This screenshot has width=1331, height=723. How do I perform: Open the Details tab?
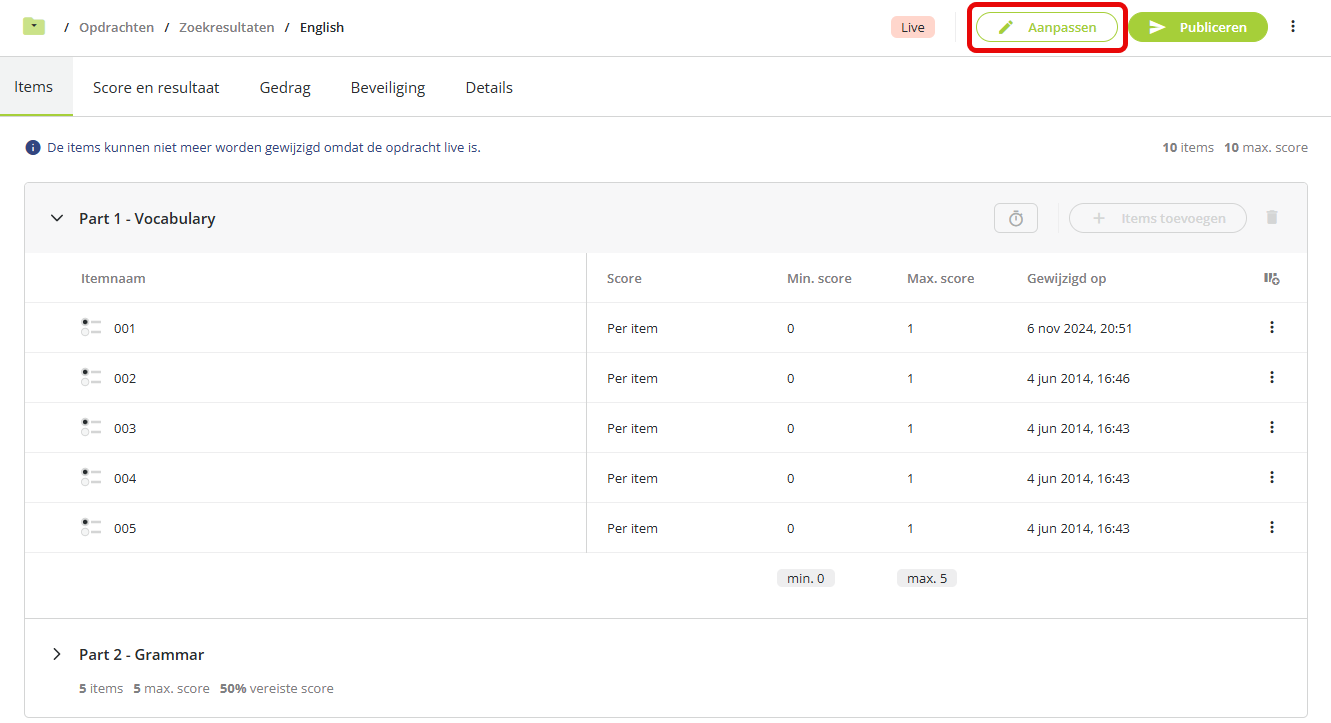click(x=489, y=88)
